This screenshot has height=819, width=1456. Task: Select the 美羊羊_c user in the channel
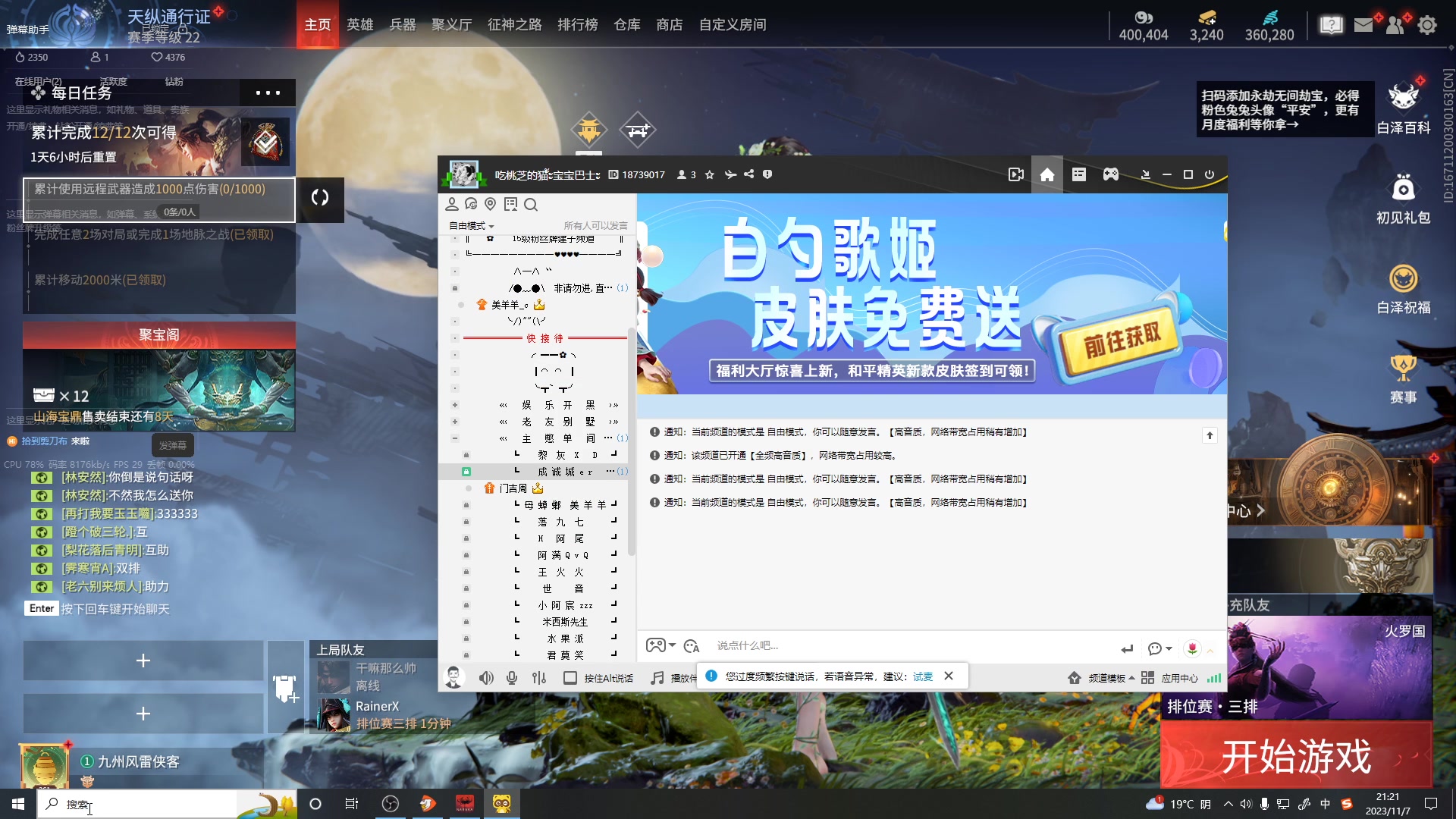[510, 305]
